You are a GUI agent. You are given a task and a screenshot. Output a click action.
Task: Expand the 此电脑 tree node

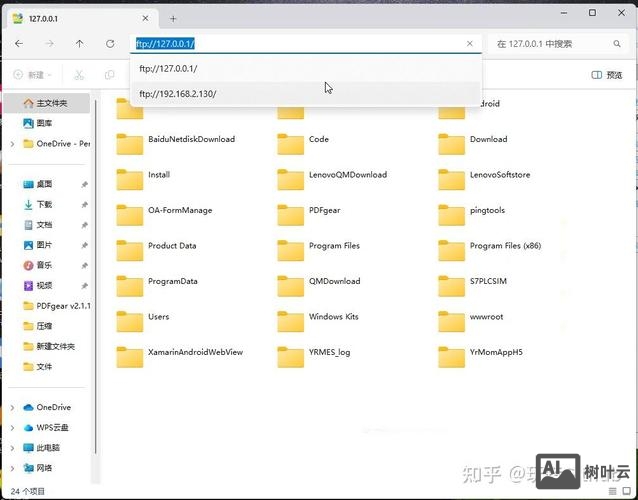tap(12, 447)
